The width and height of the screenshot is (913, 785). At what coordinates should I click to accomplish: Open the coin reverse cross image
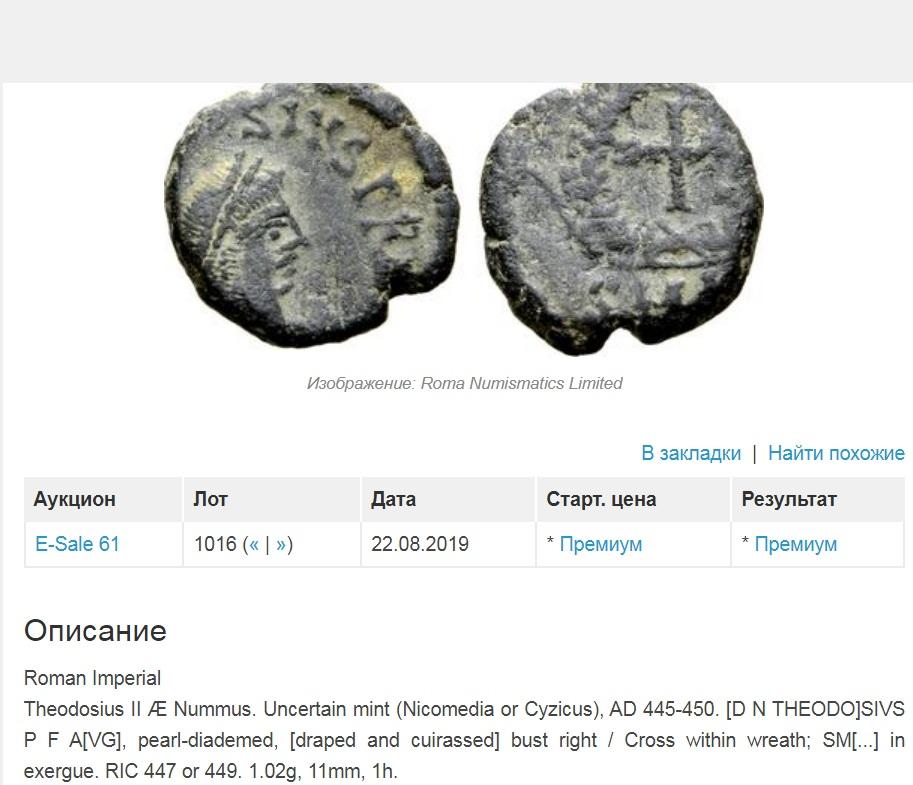(x=622, y=218)
